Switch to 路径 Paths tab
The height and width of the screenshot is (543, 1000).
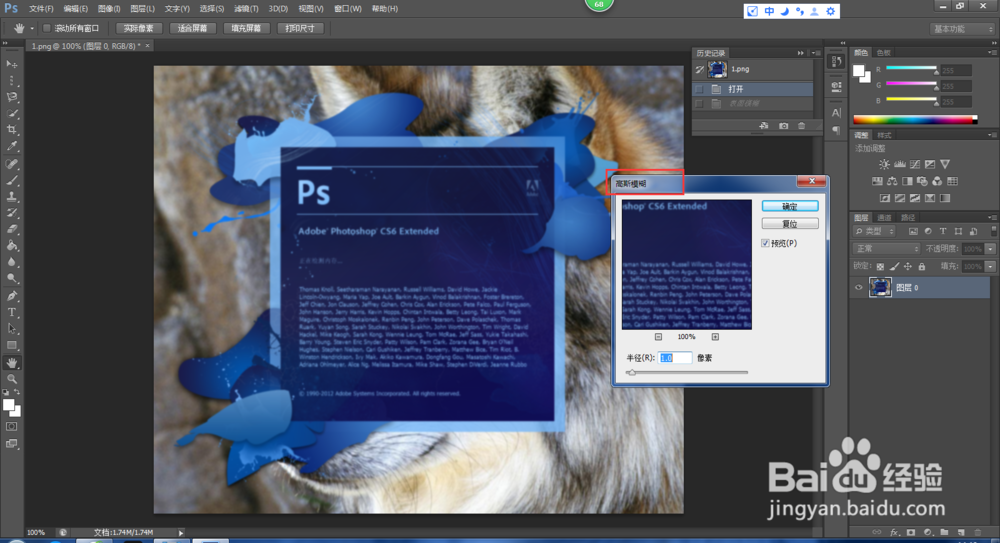pyautogui.click(x=908, y=218)
